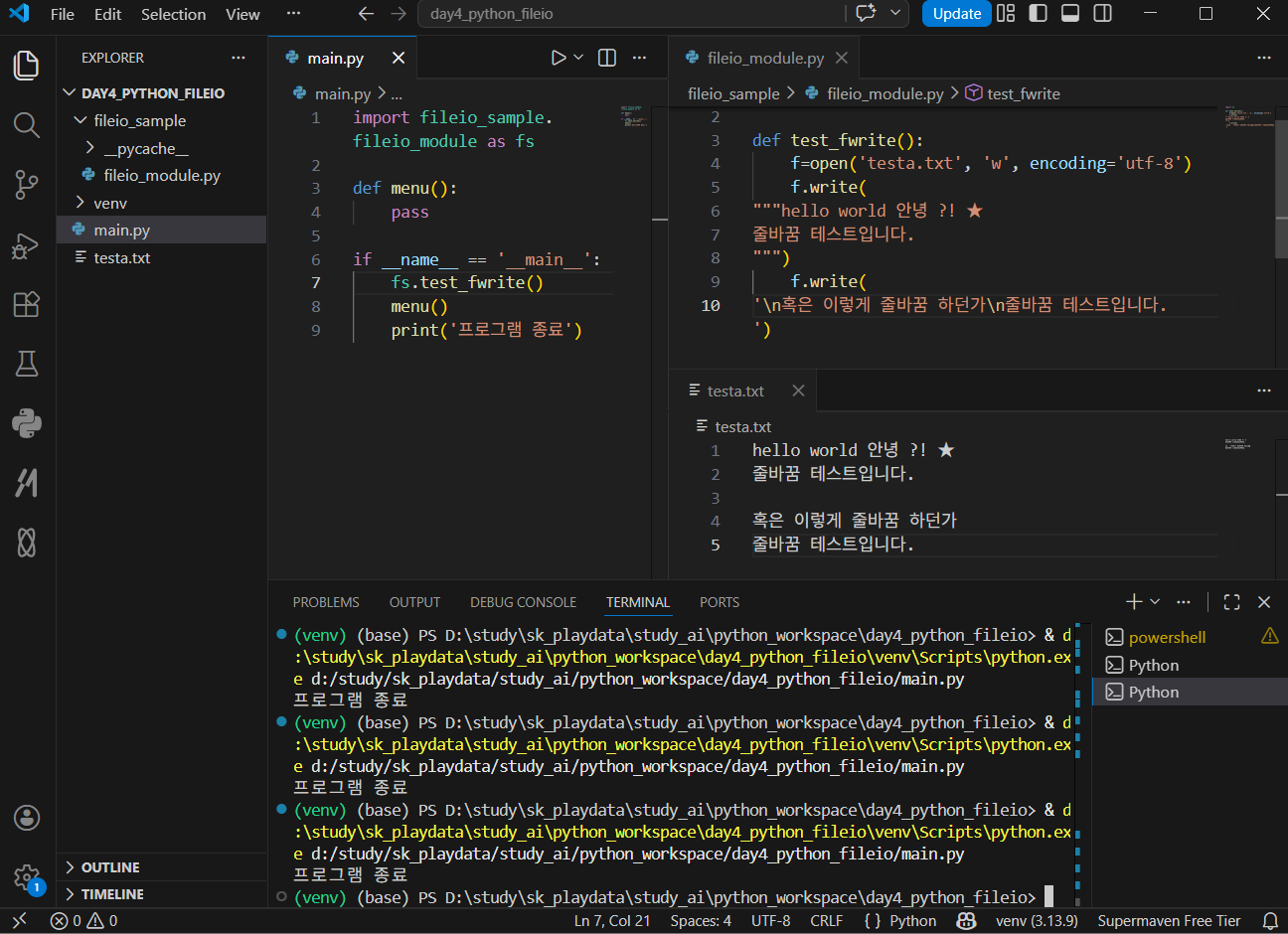
Task: Toggle the bottom panel visibility
Action: 1070,13
